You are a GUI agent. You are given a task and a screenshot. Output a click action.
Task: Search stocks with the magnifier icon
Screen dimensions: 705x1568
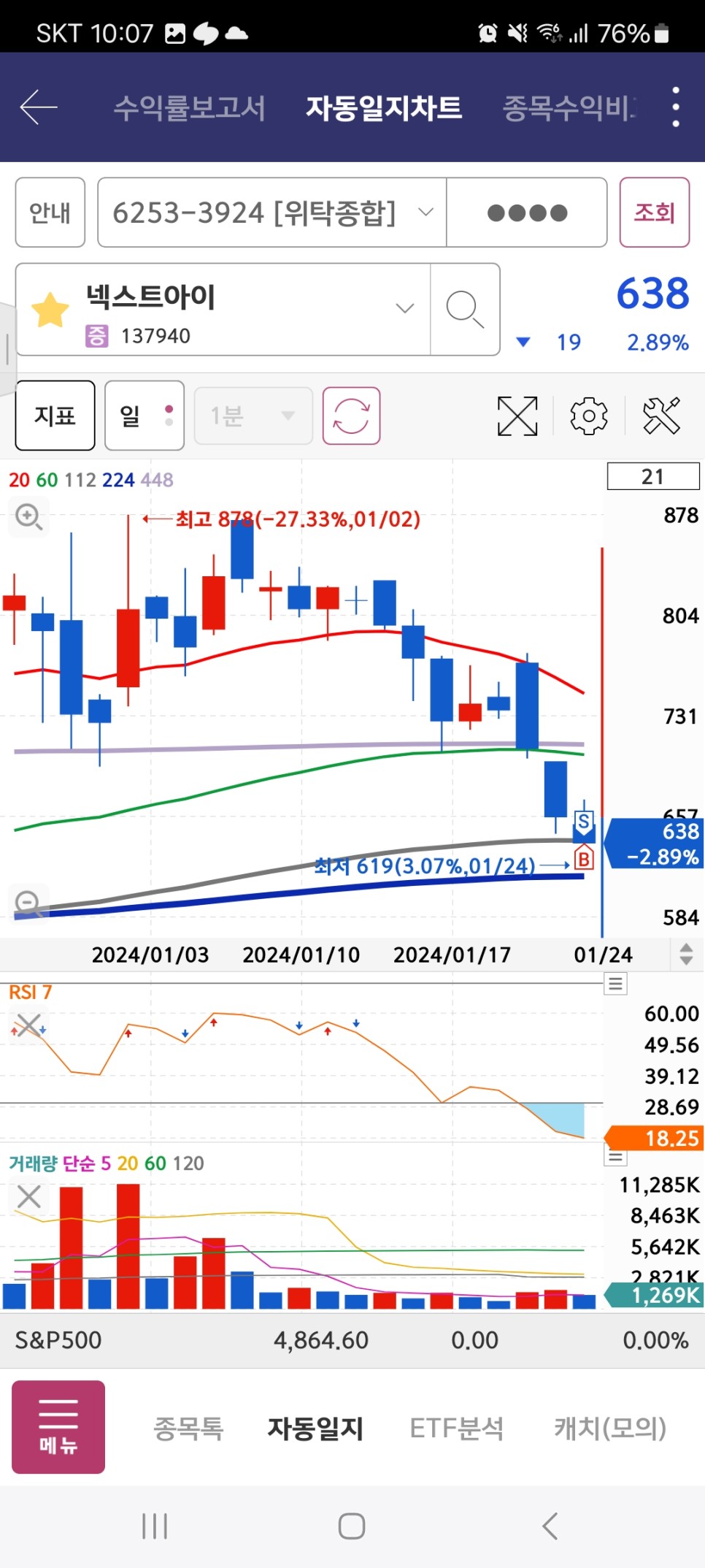coord(465,310)
